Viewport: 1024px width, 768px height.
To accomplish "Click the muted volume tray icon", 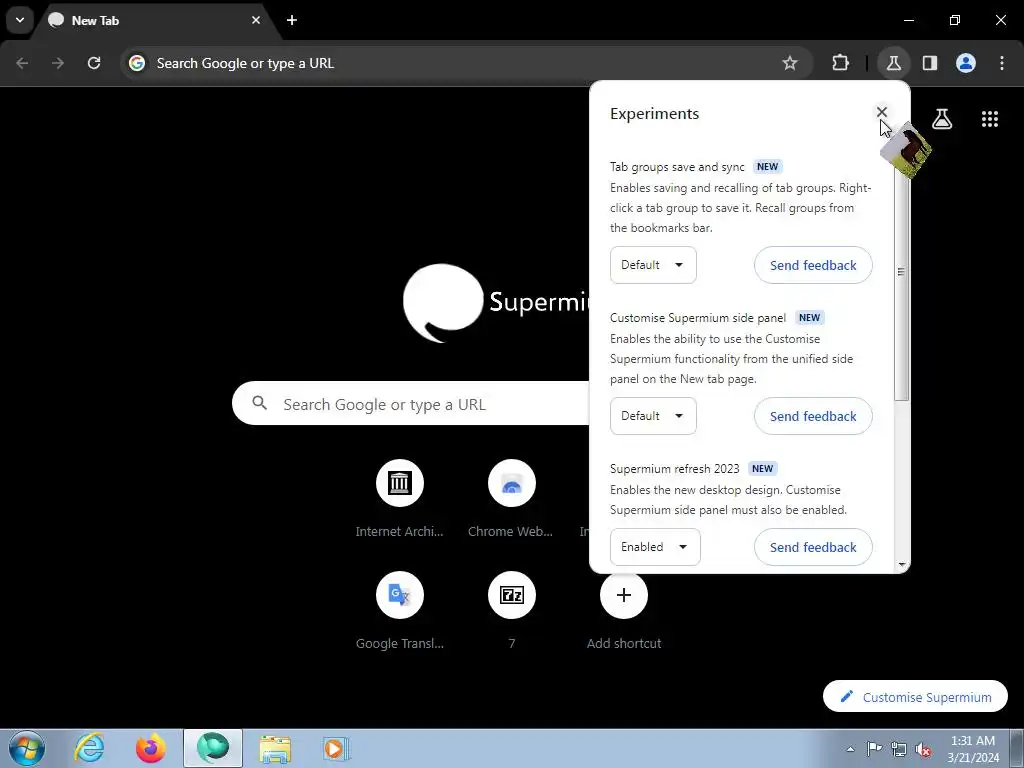I will (x=923, y=749).
